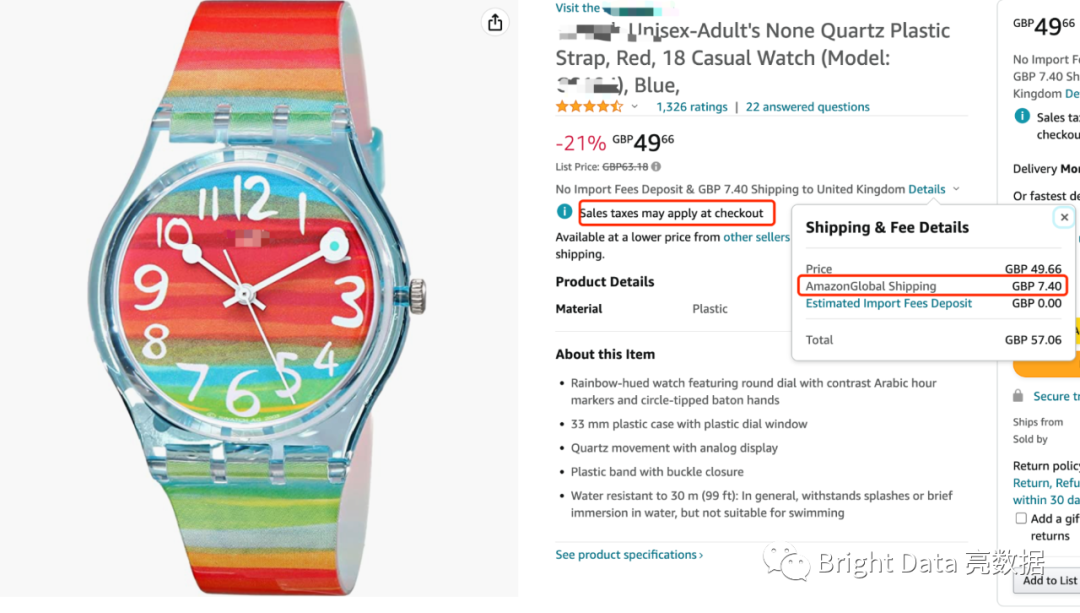The height and width of the screenshot is (613, 1080).
Task: Click the Details link for shipping fees
Action: click(x=926, y=189)
